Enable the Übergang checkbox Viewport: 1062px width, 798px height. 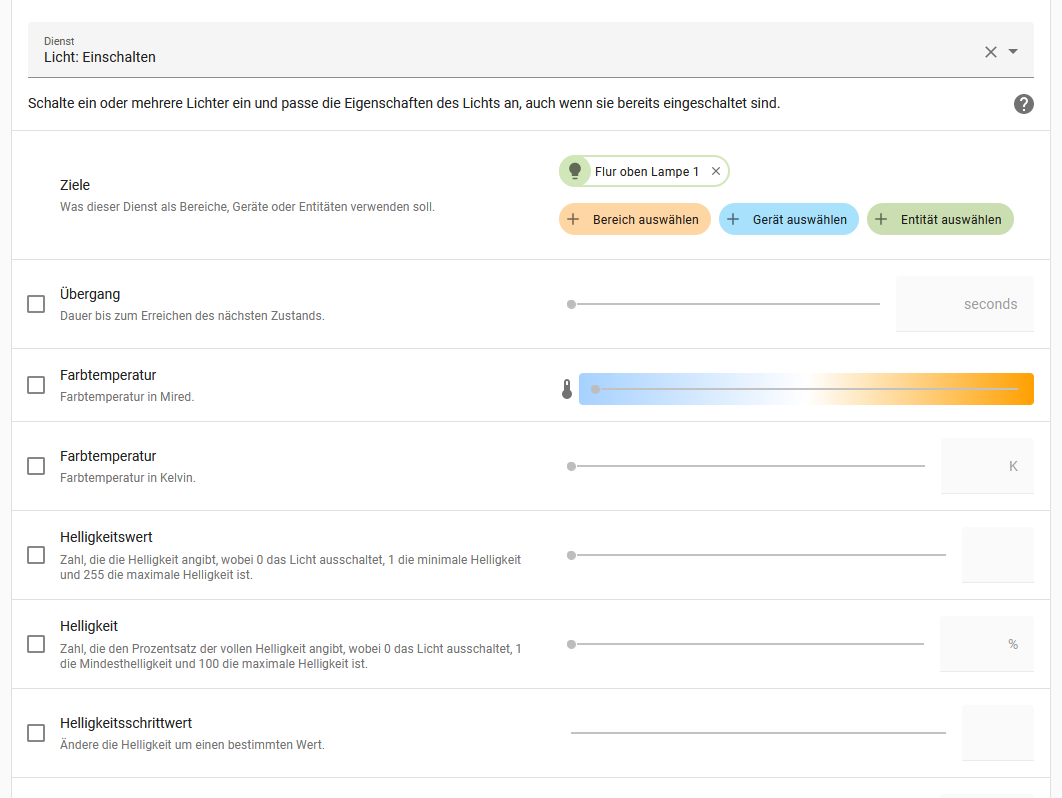coord(36,304)
